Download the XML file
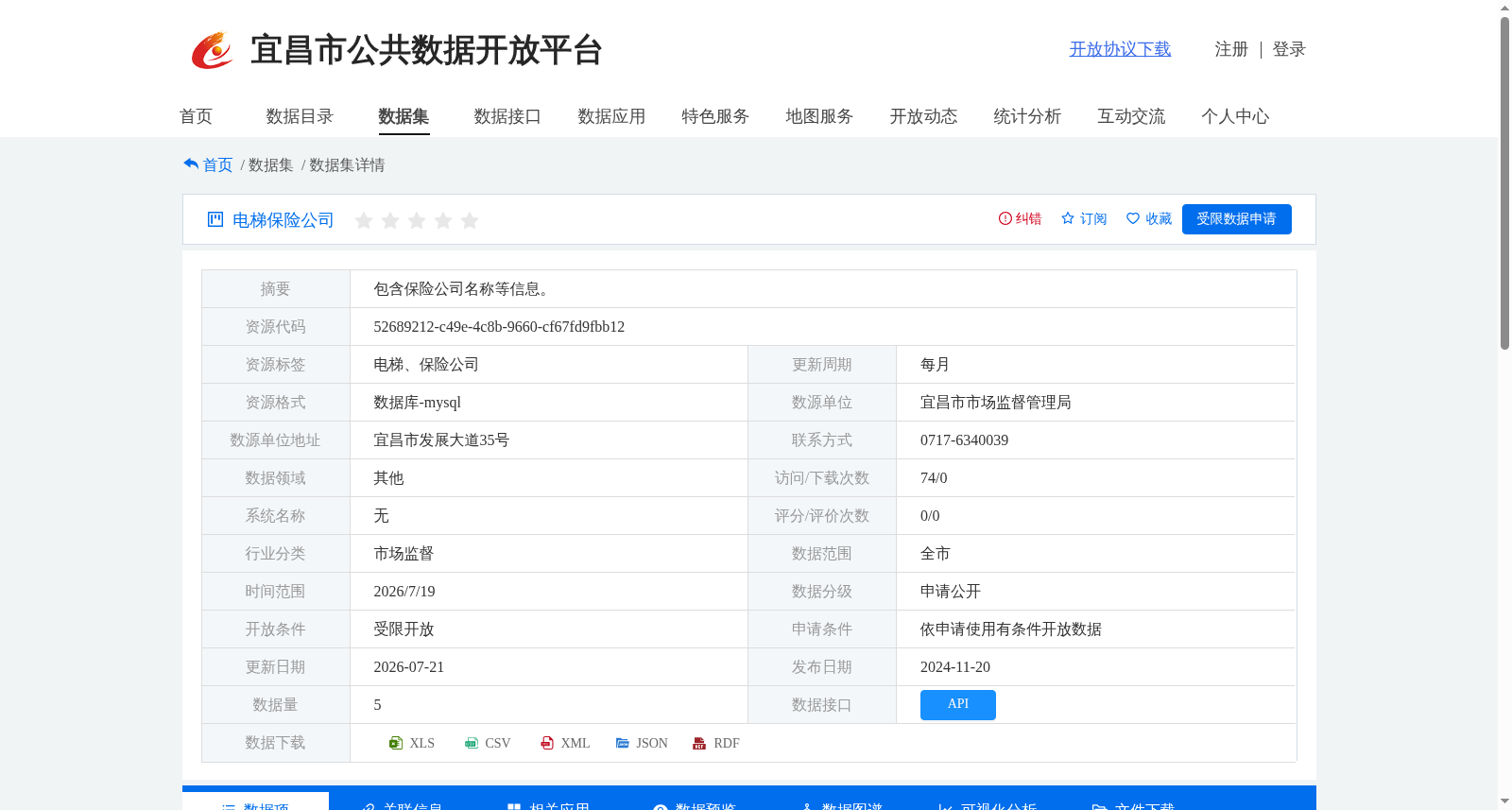The width and height of the screenshot is (1512, 810). [565, 743]
